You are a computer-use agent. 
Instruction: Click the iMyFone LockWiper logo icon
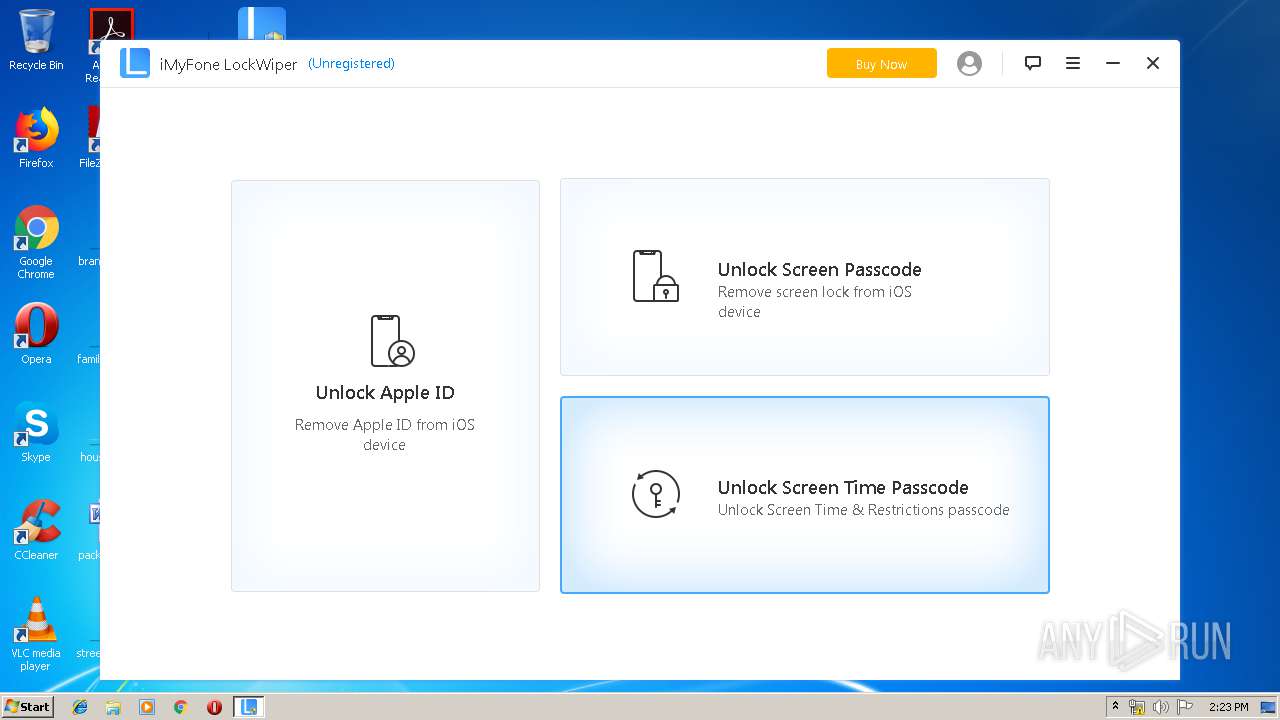tap(135, 63)
